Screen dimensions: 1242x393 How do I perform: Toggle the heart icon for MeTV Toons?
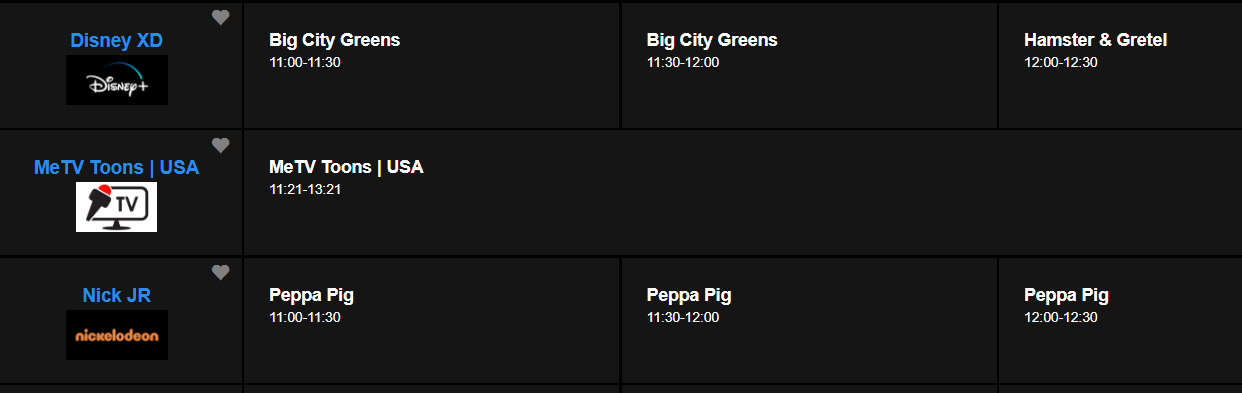coord(221,145)
